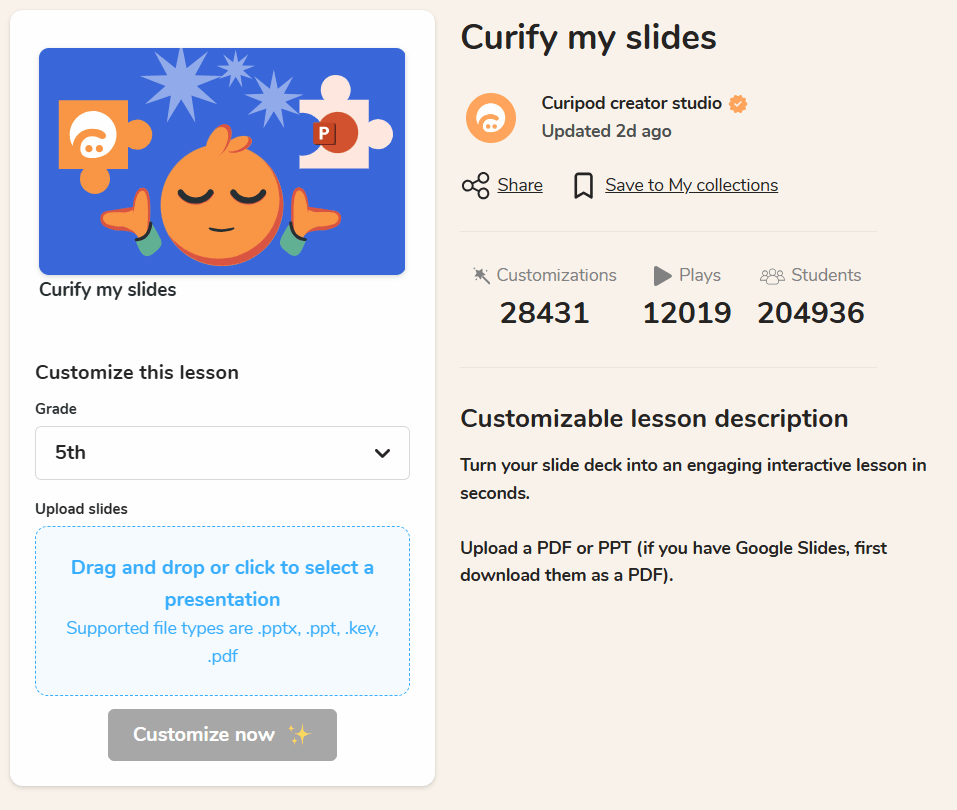The width and height of the screenshot is (957, 810).
Task: Click the Curipod logo puzzle piece in thumbnail
Action: 95,141
